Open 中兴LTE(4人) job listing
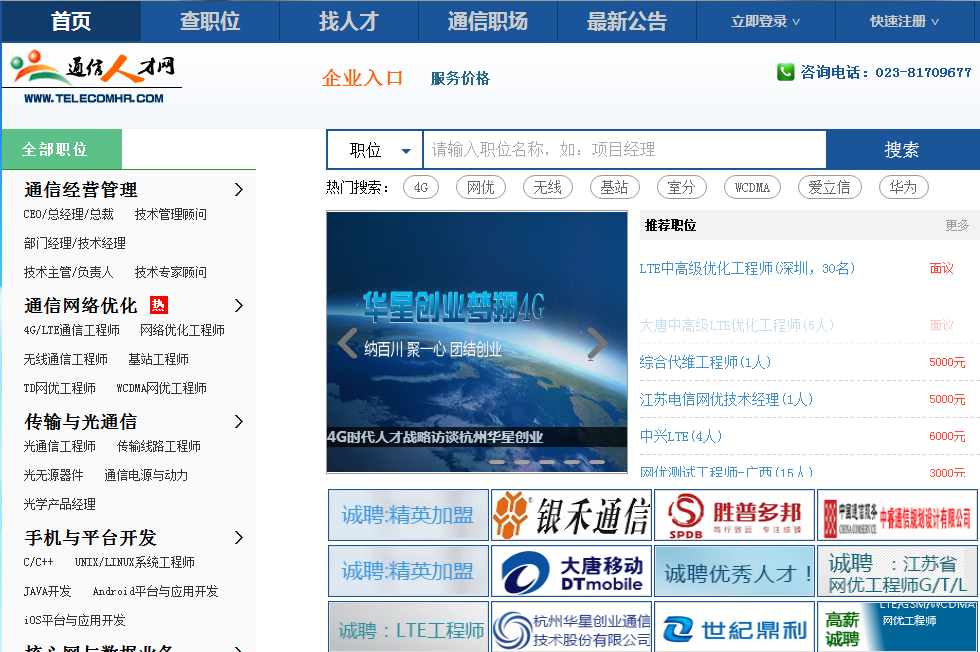 [681, 436]
